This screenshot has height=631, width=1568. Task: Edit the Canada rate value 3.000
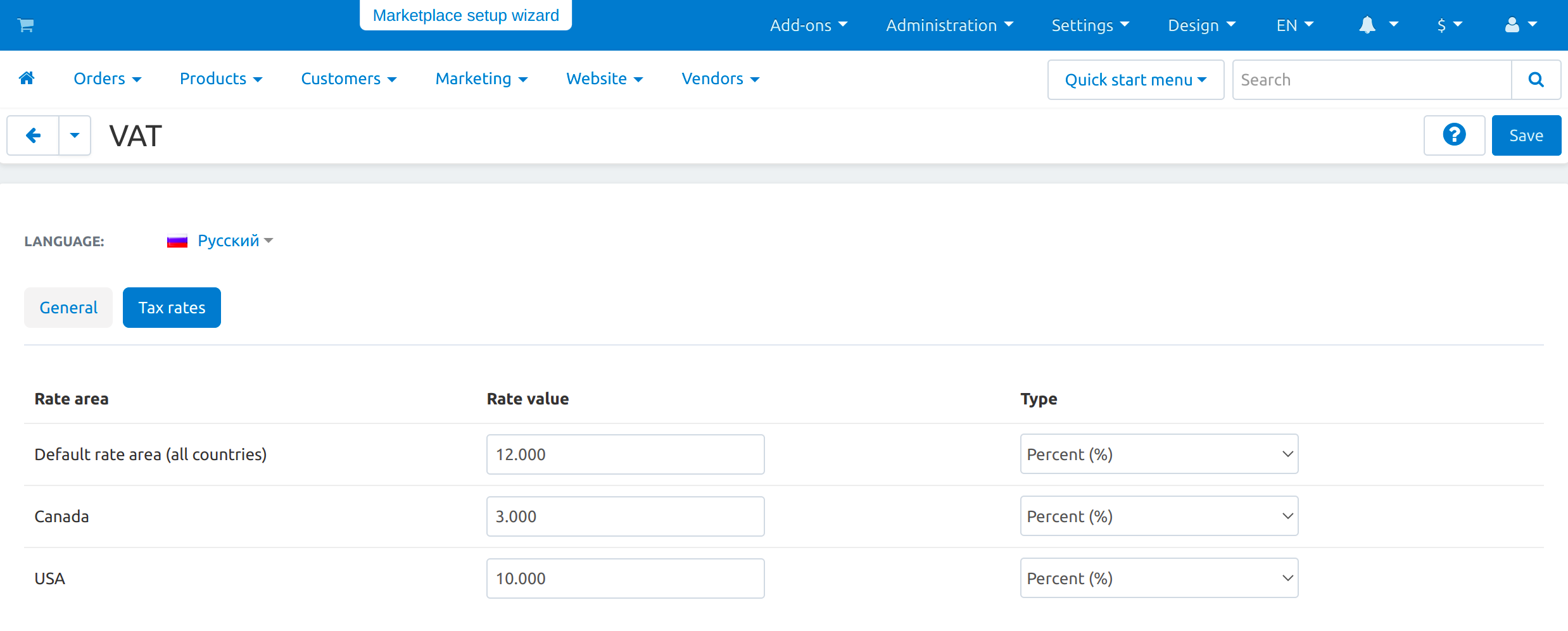pos(625,516)
